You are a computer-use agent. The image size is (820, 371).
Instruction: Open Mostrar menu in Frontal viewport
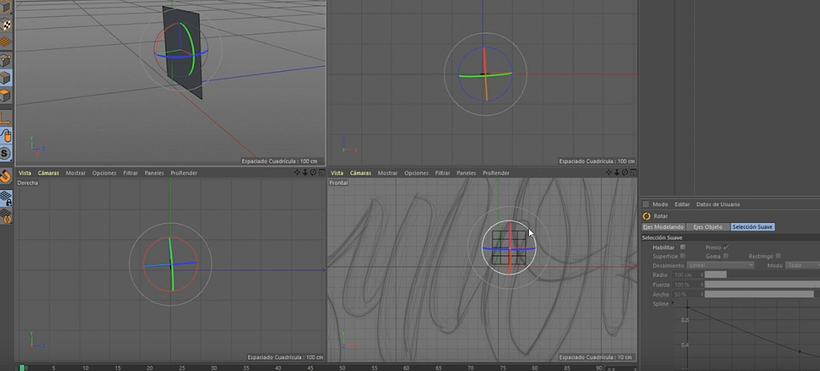[388, 173]
